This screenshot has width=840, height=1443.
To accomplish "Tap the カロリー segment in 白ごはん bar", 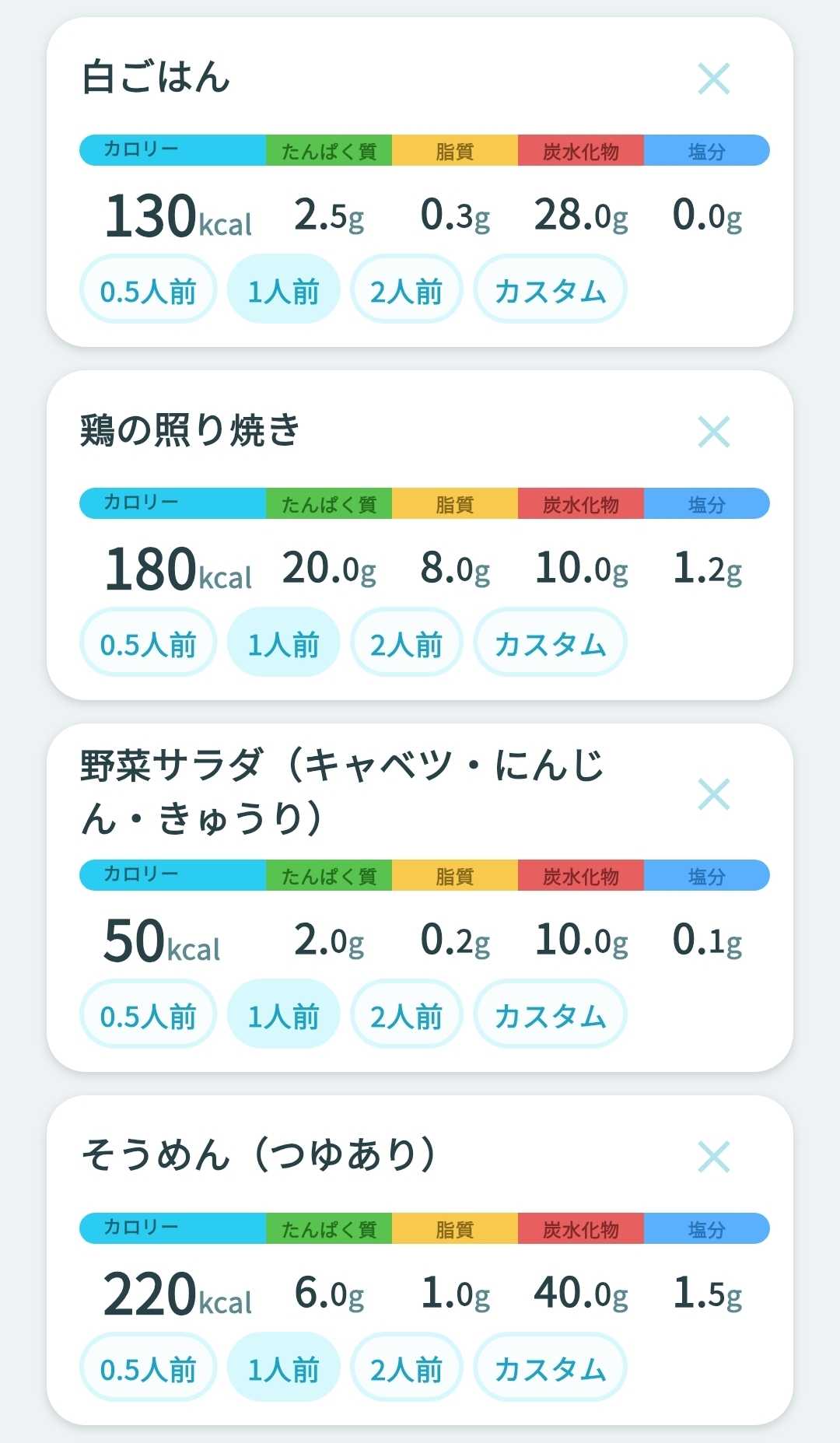I will [173, 150].
